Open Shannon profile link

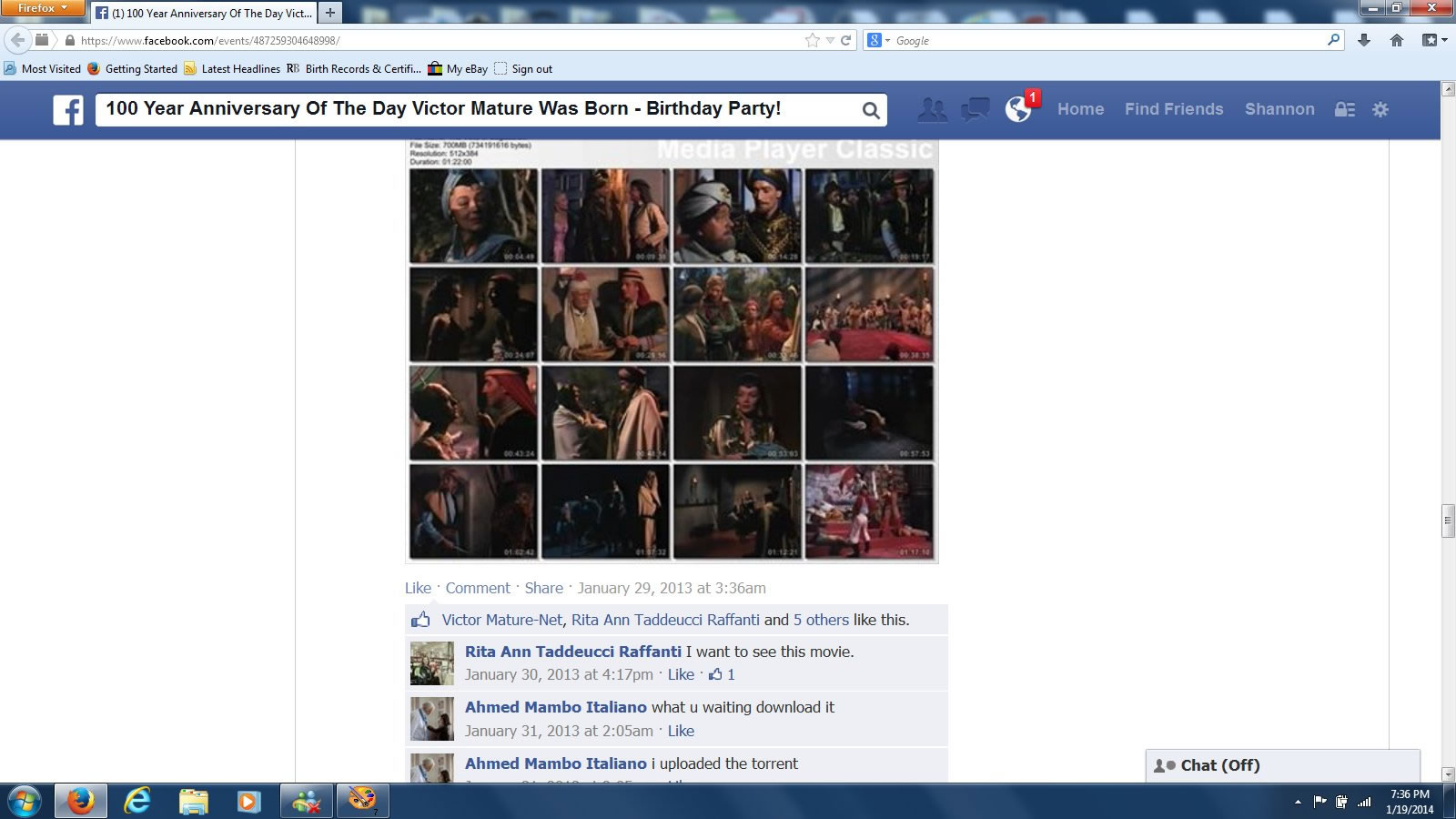click(1279, 109)
